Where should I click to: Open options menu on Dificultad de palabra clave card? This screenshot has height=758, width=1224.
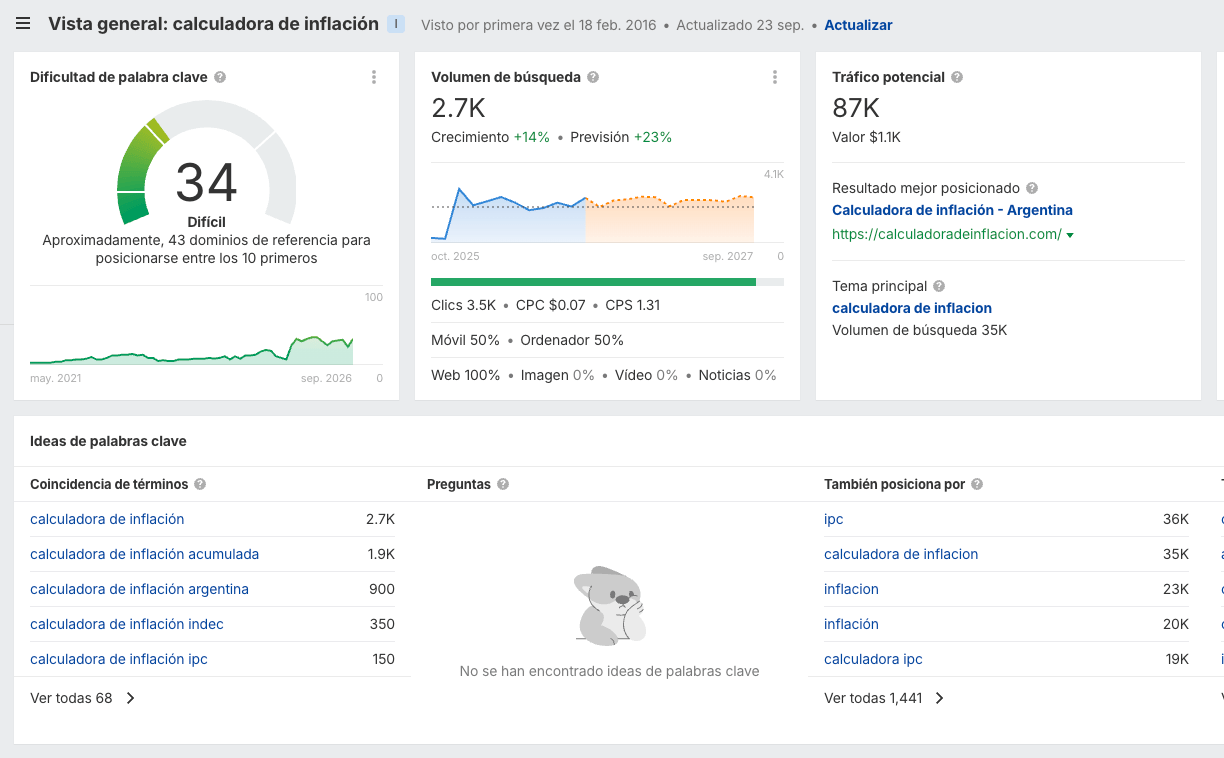click(374, 77)
